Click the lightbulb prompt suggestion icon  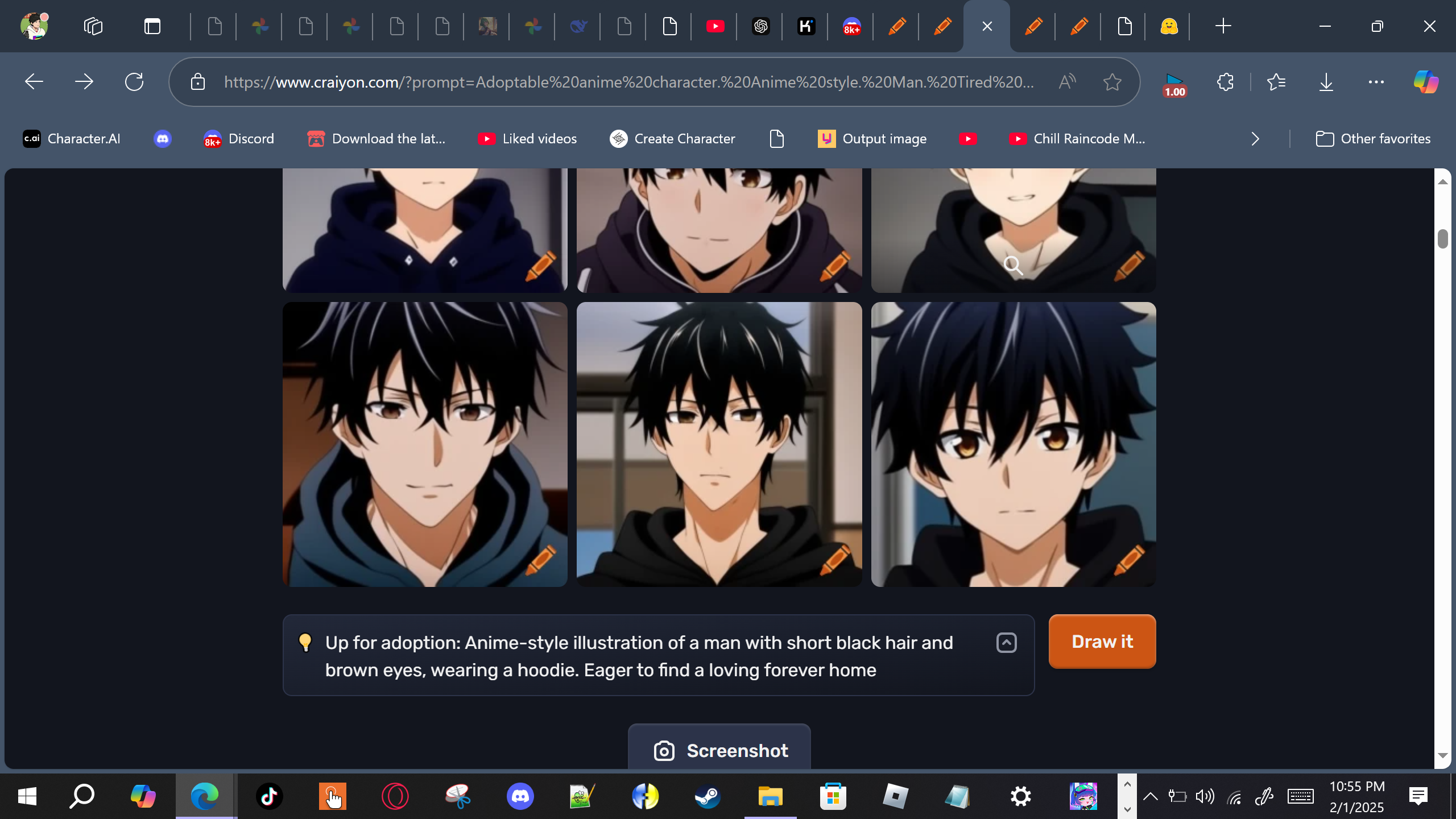point(305,643)
